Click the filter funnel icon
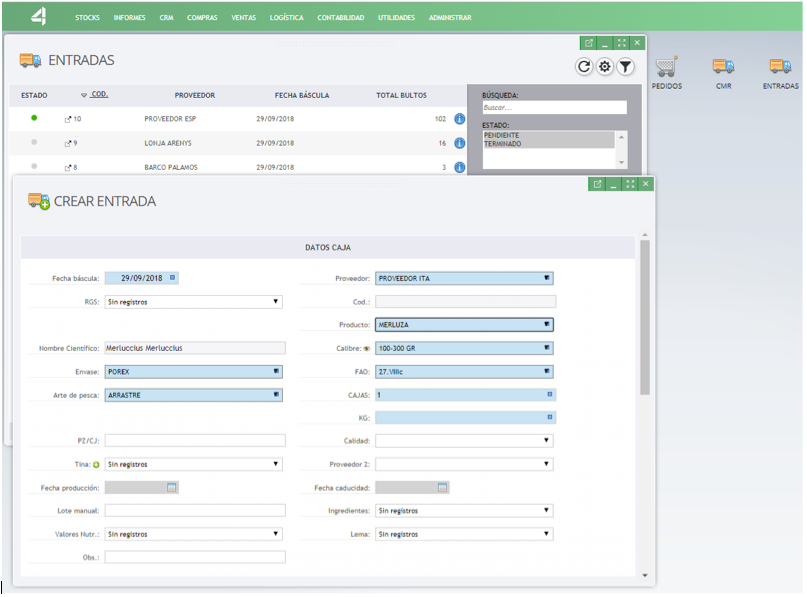The height and width of the screenshot is (597, 807). pos(625,67)
